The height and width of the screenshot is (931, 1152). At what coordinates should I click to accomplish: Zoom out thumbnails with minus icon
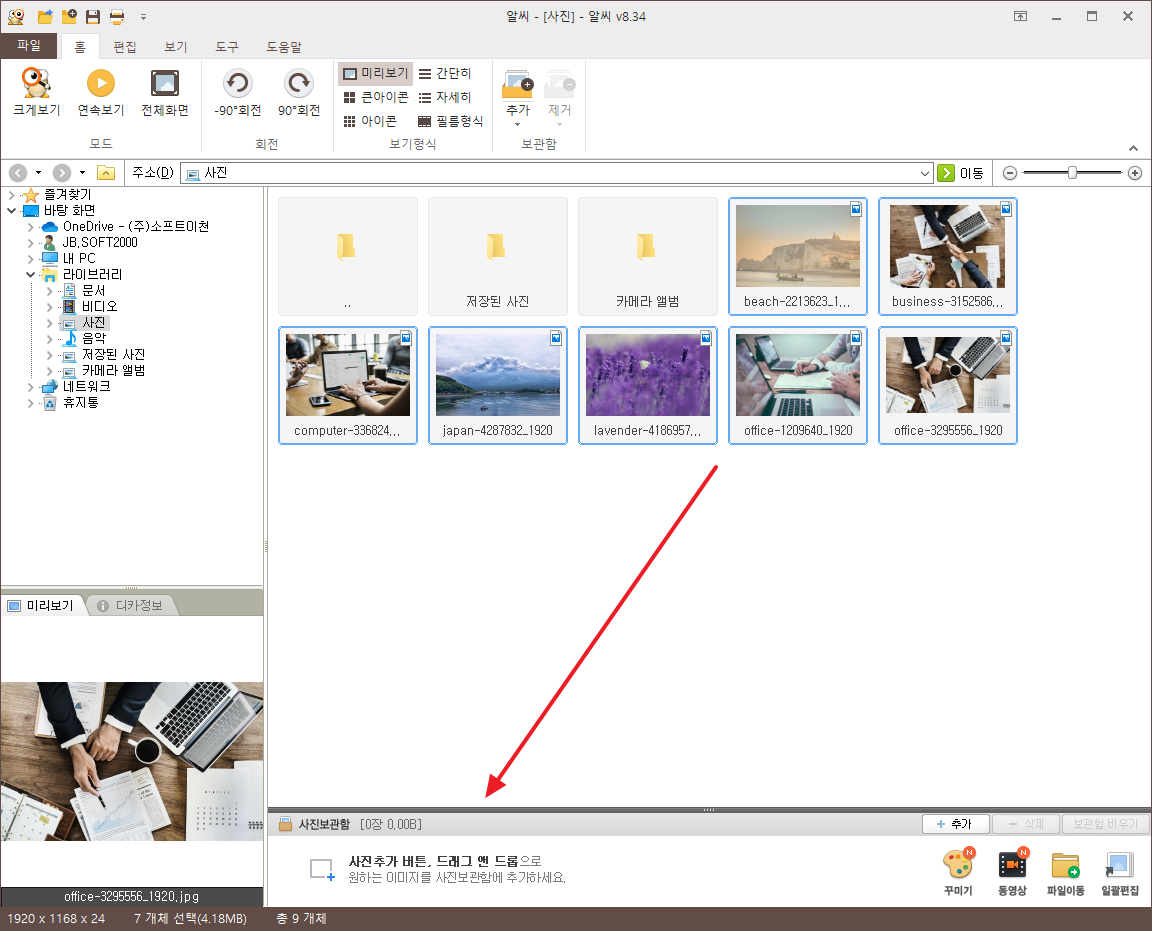1009,173
